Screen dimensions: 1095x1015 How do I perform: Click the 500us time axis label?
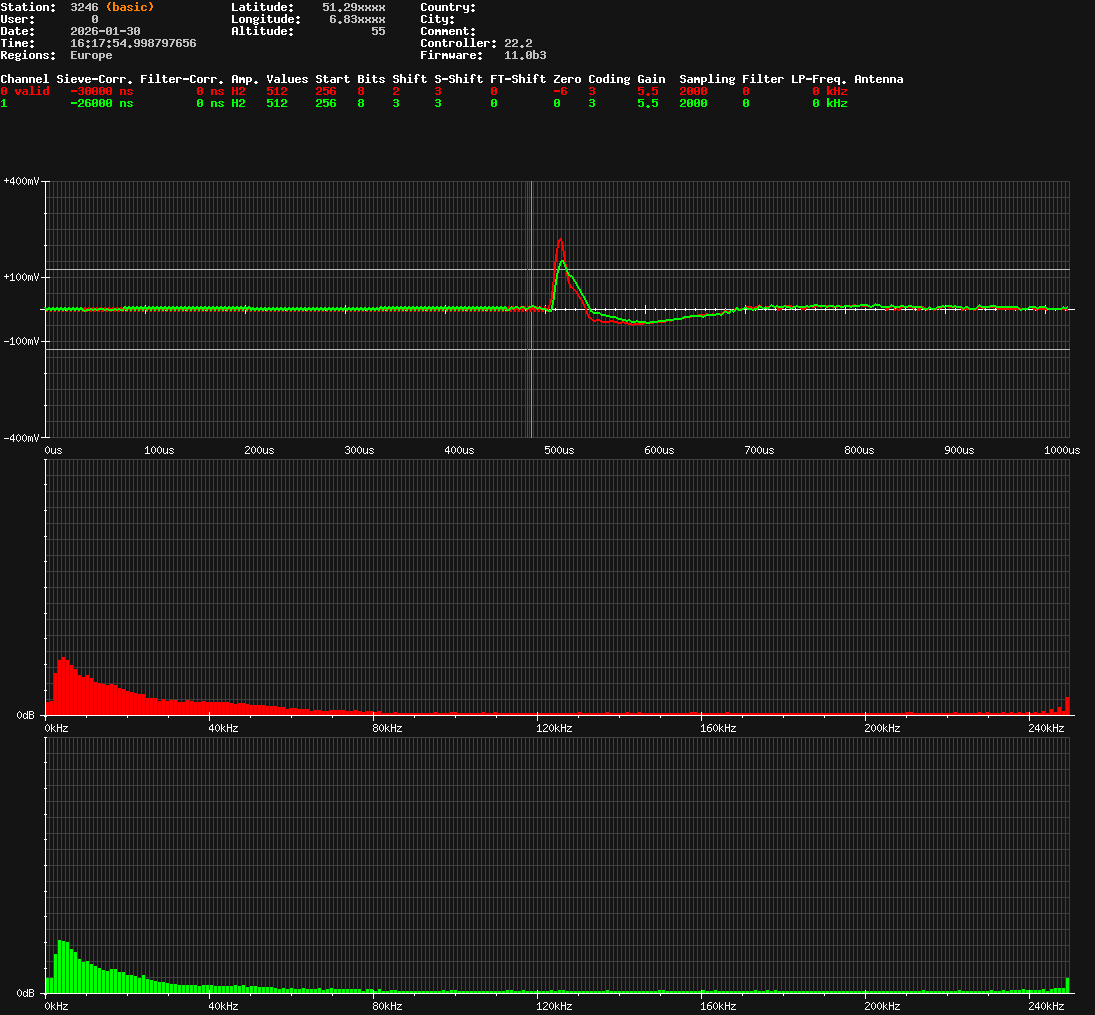pos(559,451)
